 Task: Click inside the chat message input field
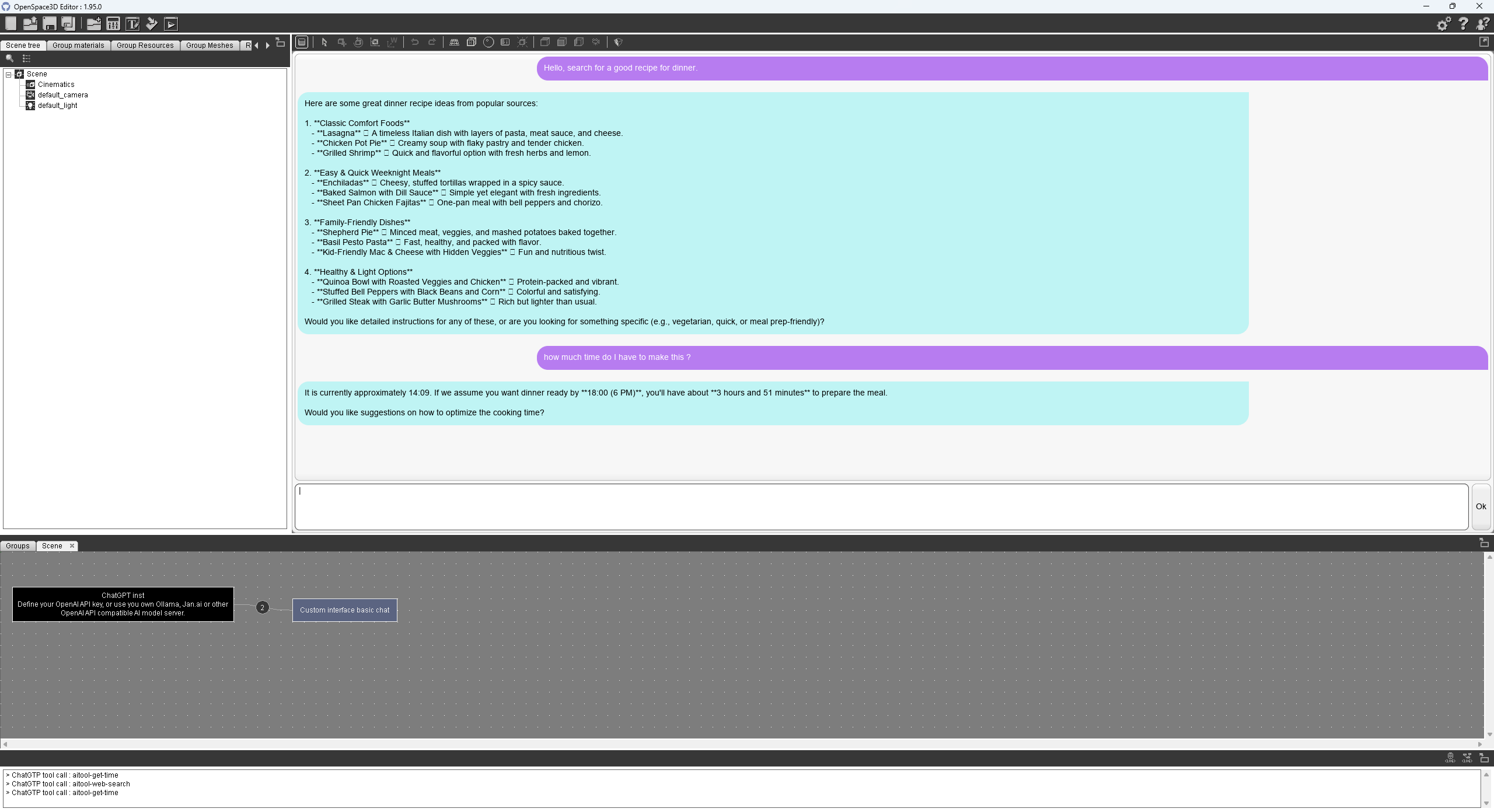coord(881,506)
